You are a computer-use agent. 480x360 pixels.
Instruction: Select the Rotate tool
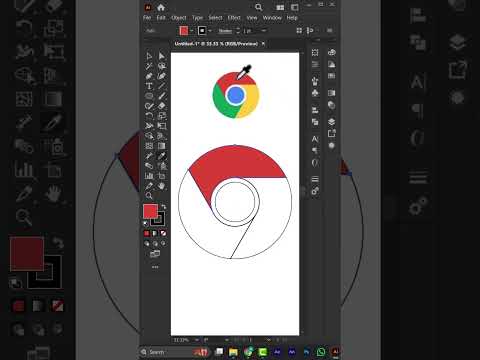pos(149,116)
